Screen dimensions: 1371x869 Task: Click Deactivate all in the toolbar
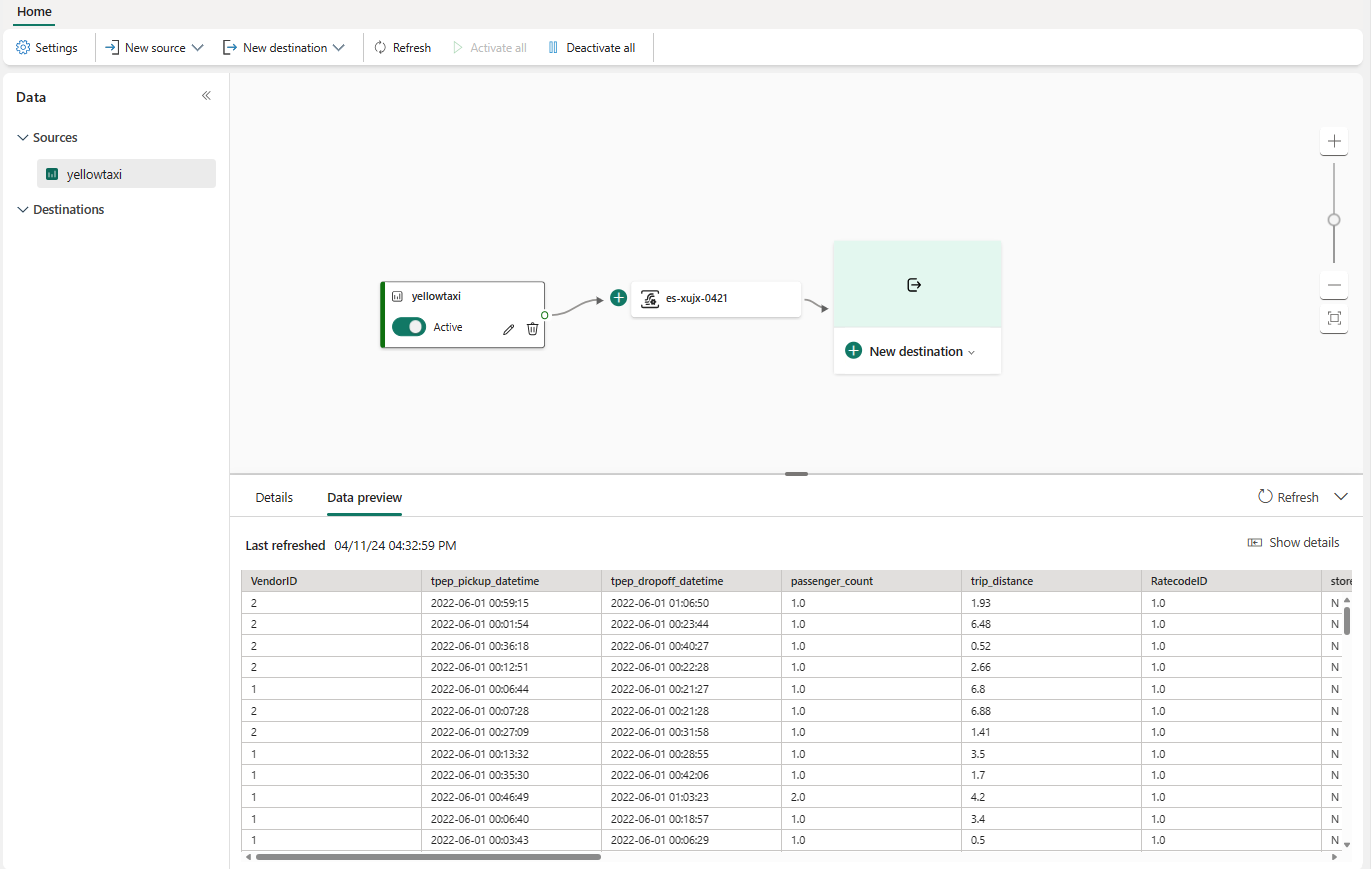(591, 48)
